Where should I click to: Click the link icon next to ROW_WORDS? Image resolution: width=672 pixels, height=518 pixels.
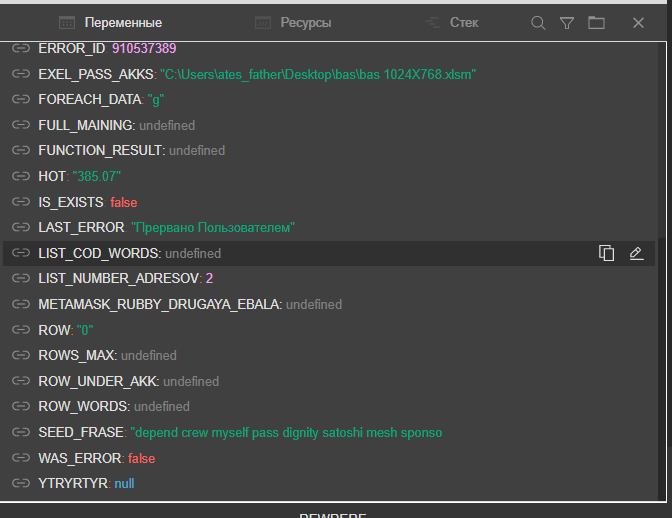(21, 406)
